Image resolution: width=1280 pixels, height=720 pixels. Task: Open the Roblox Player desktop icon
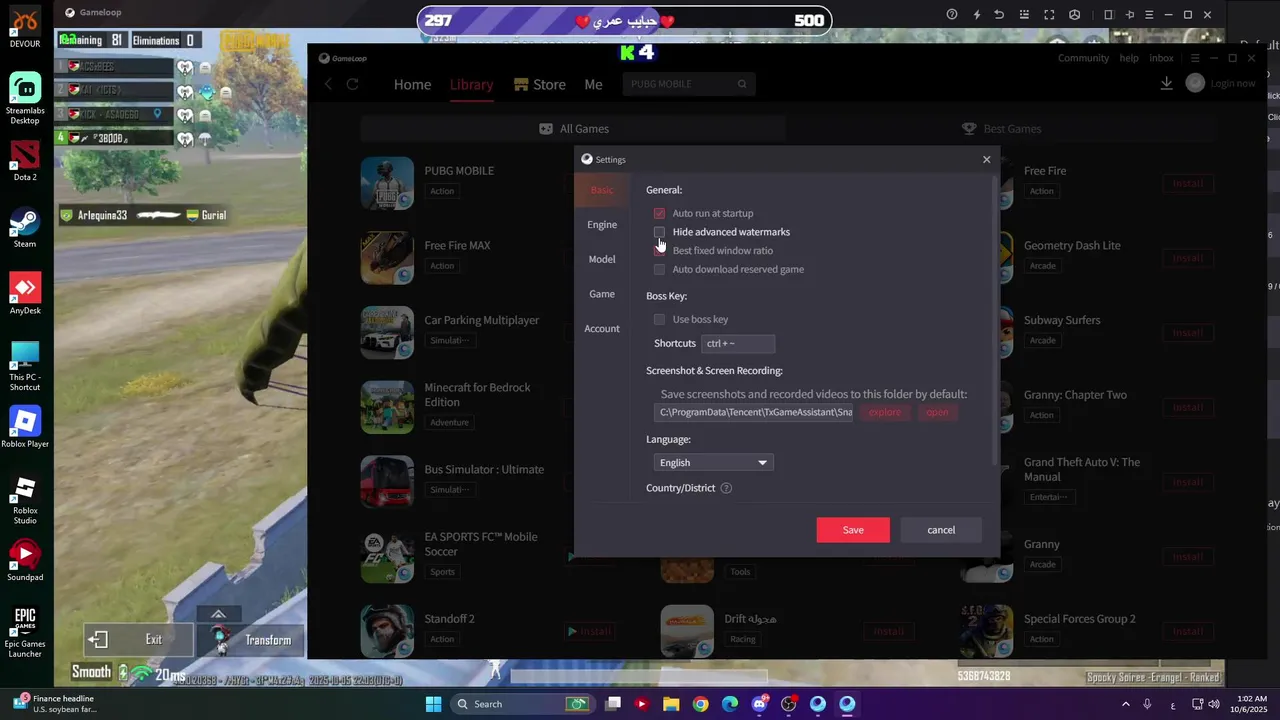tap(25, 428)
